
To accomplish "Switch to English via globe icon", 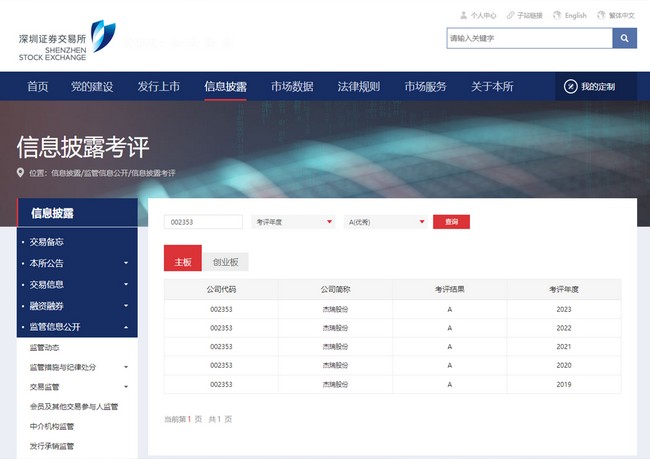I will tap(557, 15).
